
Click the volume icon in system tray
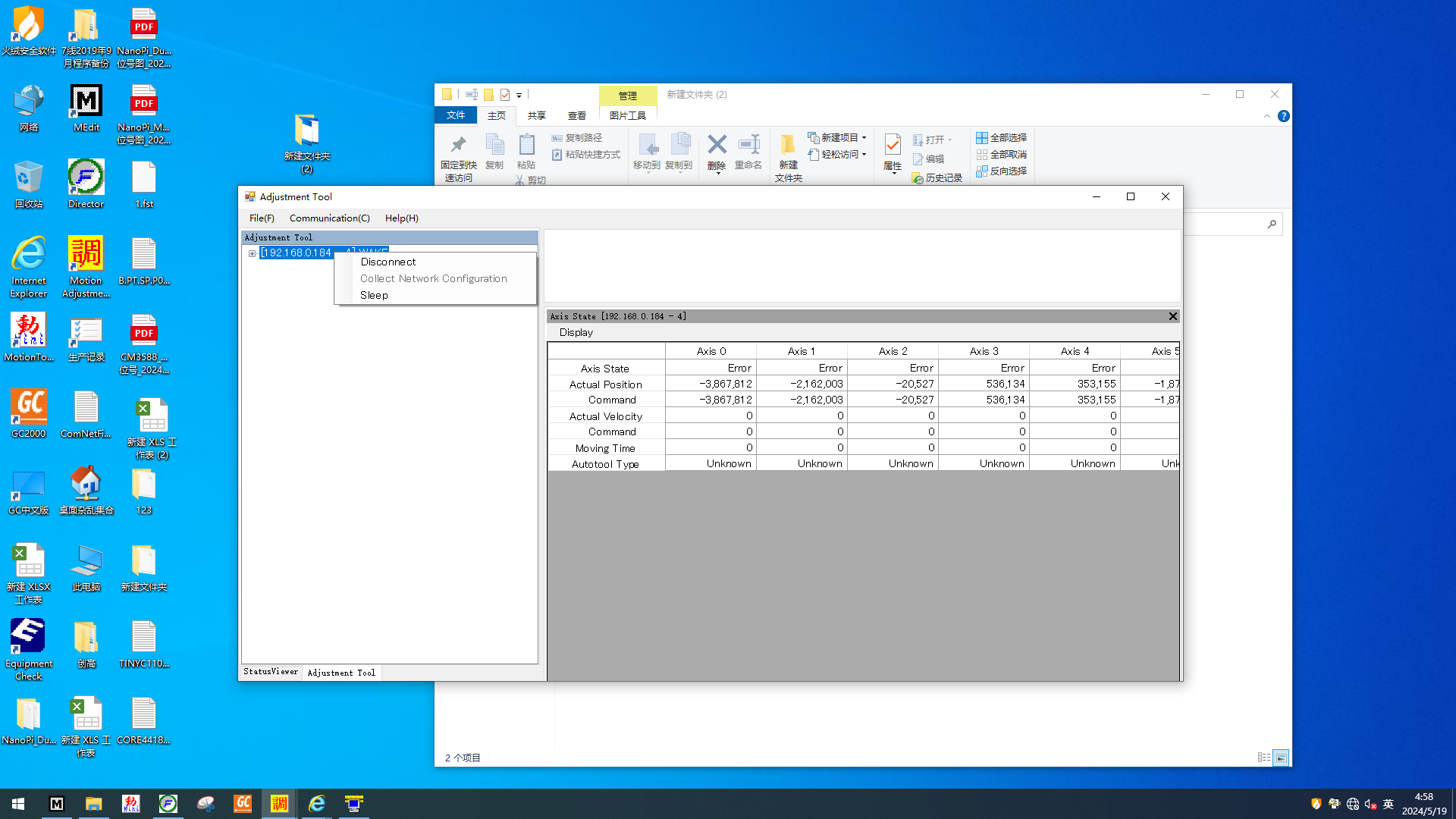pos(1370,804)
